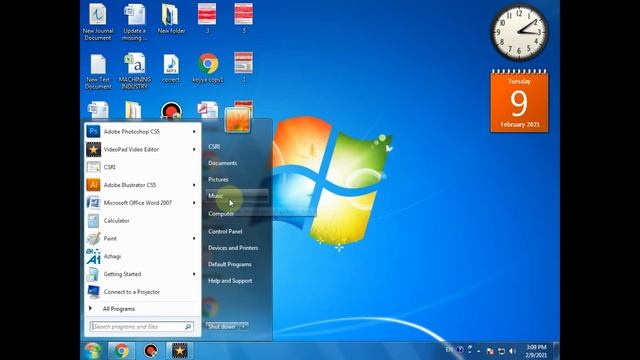Select MACHINING INDUSTRY desktop file

[x=135, y=71]
